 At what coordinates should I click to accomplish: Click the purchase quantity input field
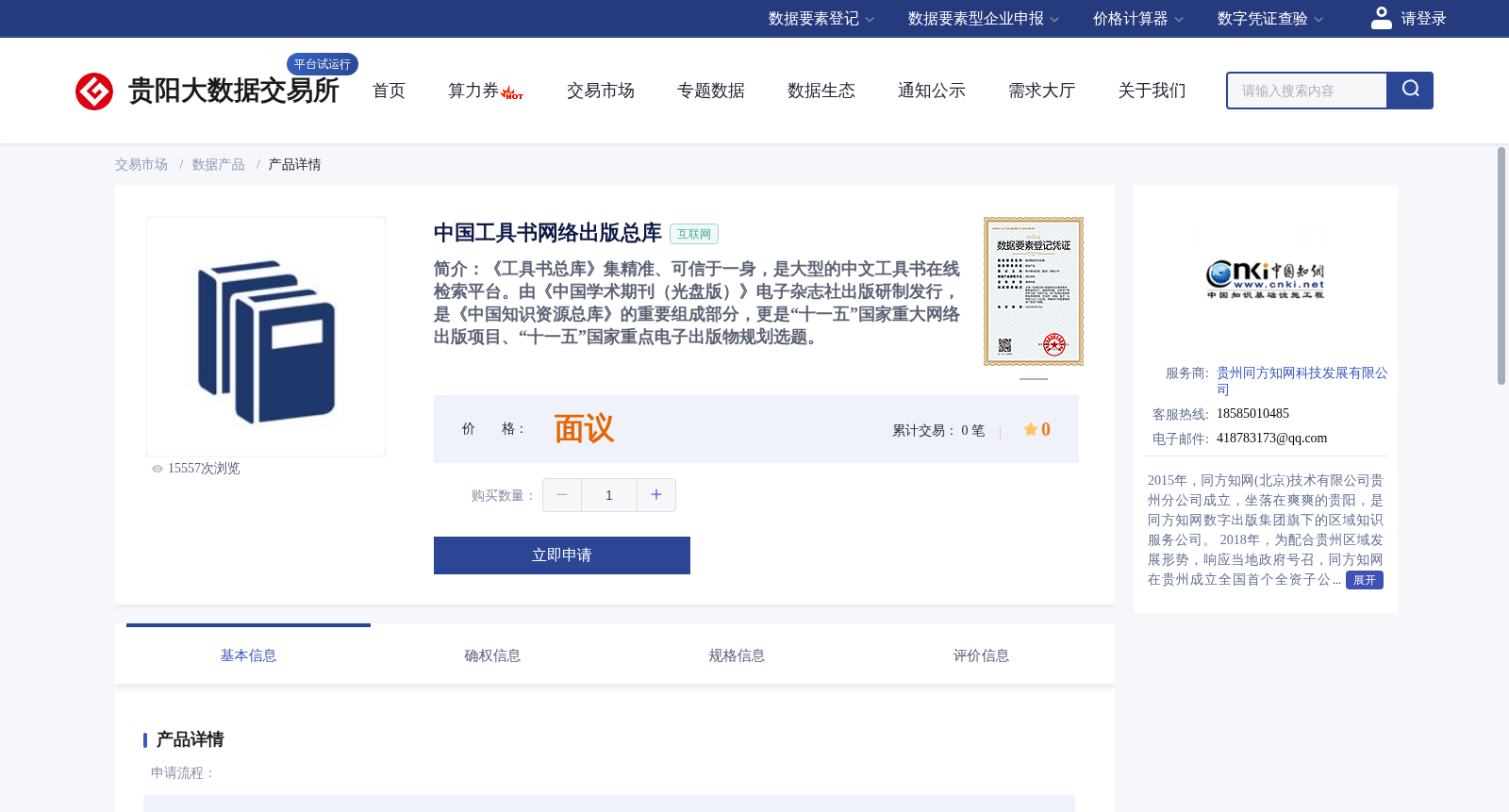pos(609,495)
